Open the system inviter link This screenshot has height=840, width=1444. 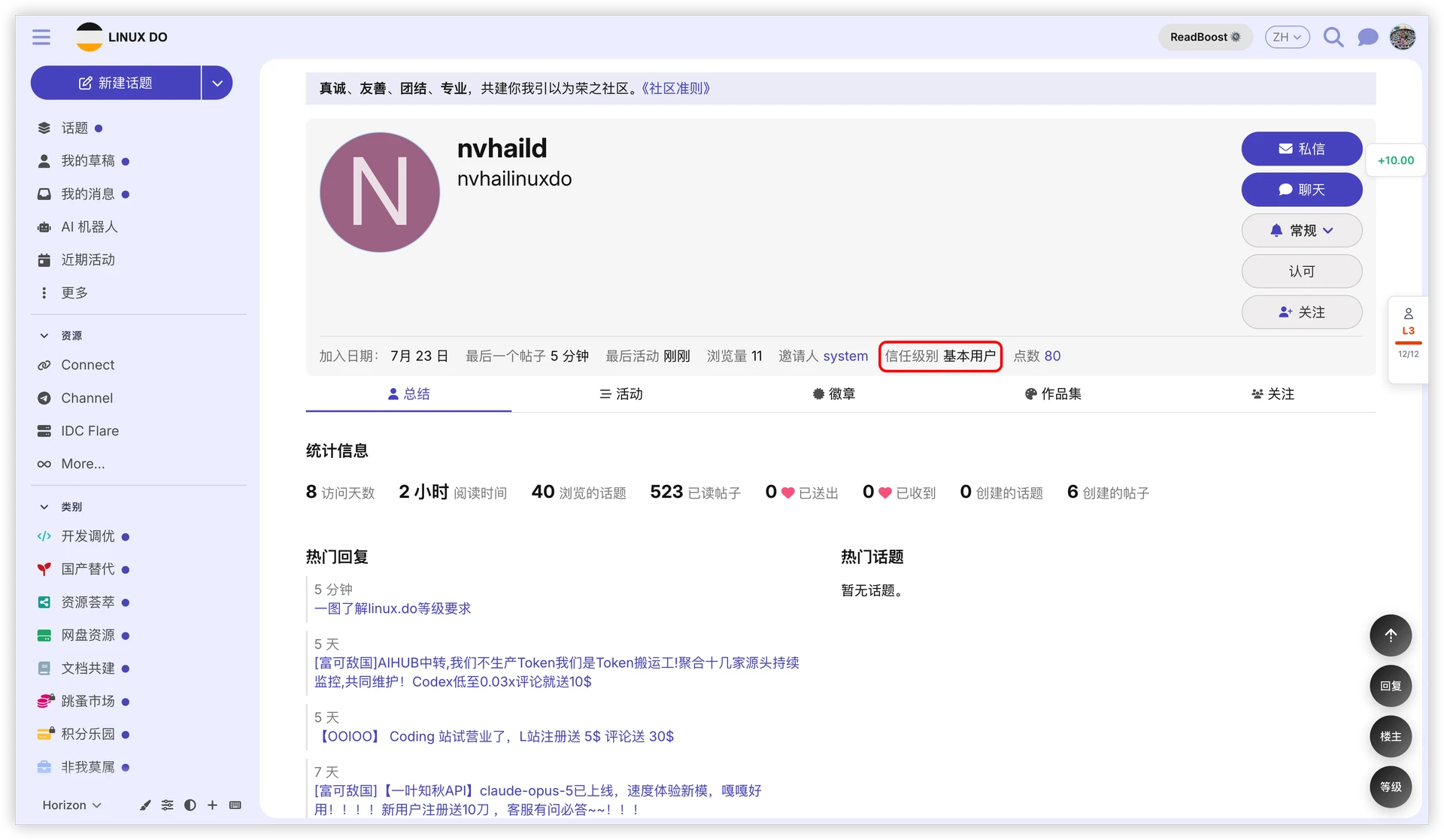click(x=845, y=356)
